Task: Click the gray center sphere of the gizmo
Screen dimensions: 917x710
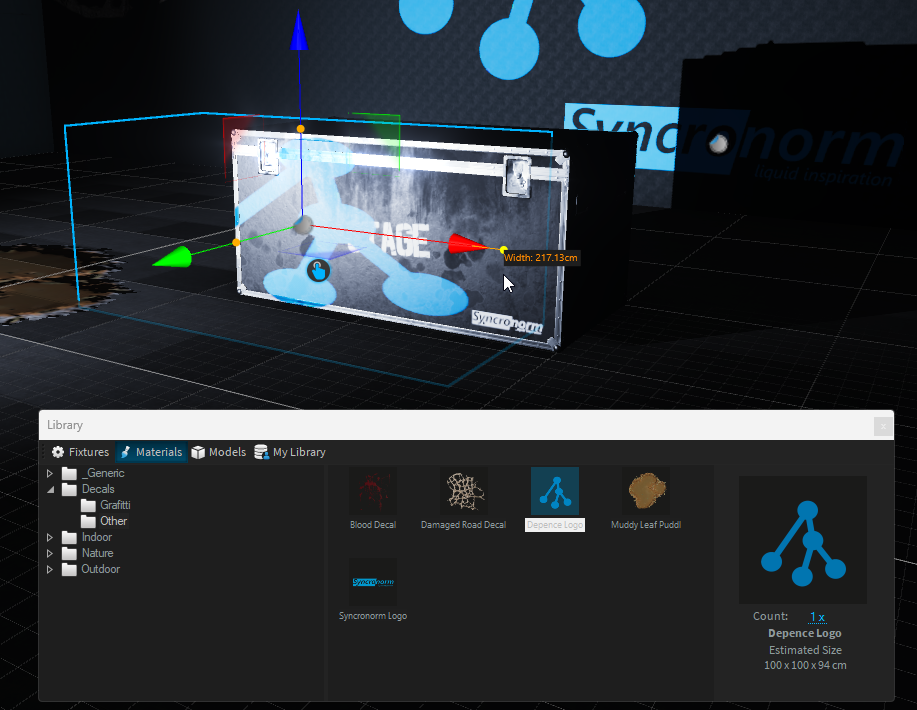Action: coord(302,225)
